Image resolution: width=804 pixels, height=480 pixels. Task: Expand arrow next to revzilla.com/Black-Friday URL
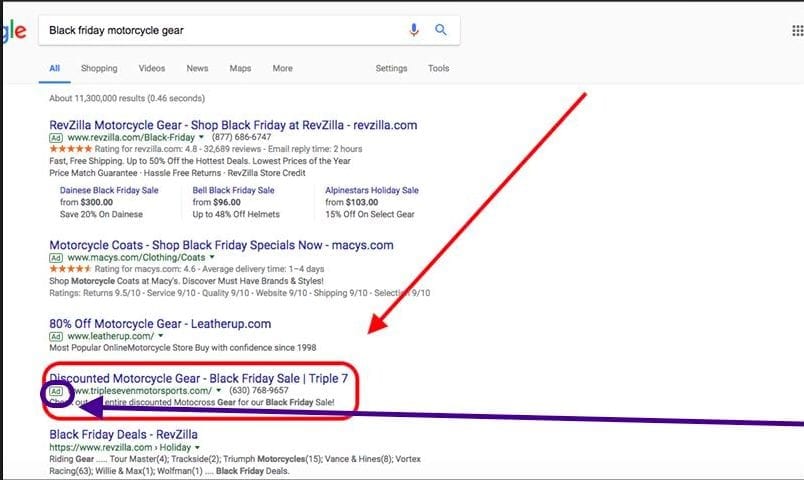tap(201, 137)
